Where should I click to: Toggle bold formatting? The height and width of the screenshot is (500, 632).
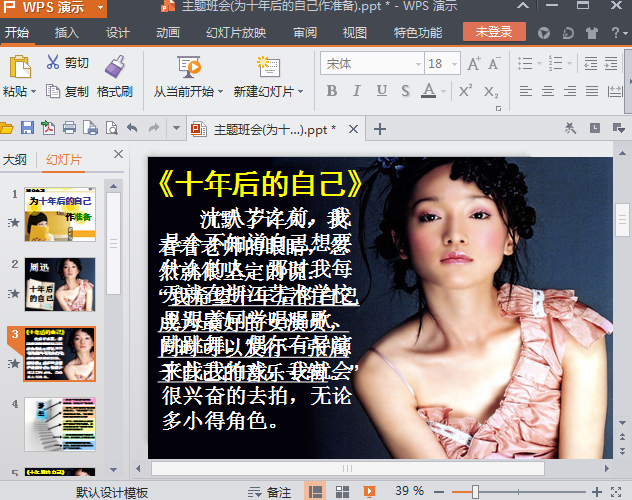tap(332, 91)
